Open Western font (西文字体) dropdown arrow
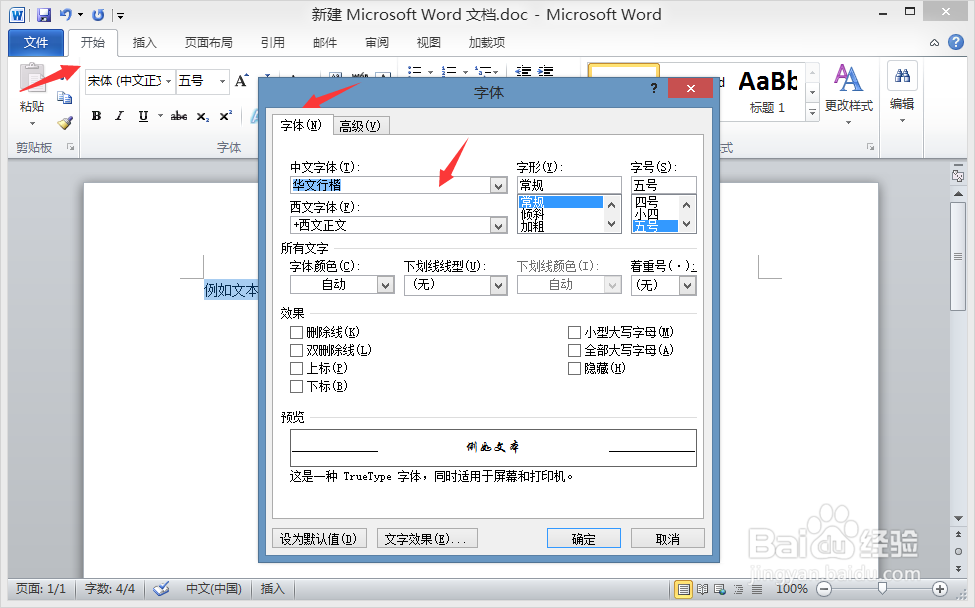Screen dimensions: 975x608 pos(498,225)
